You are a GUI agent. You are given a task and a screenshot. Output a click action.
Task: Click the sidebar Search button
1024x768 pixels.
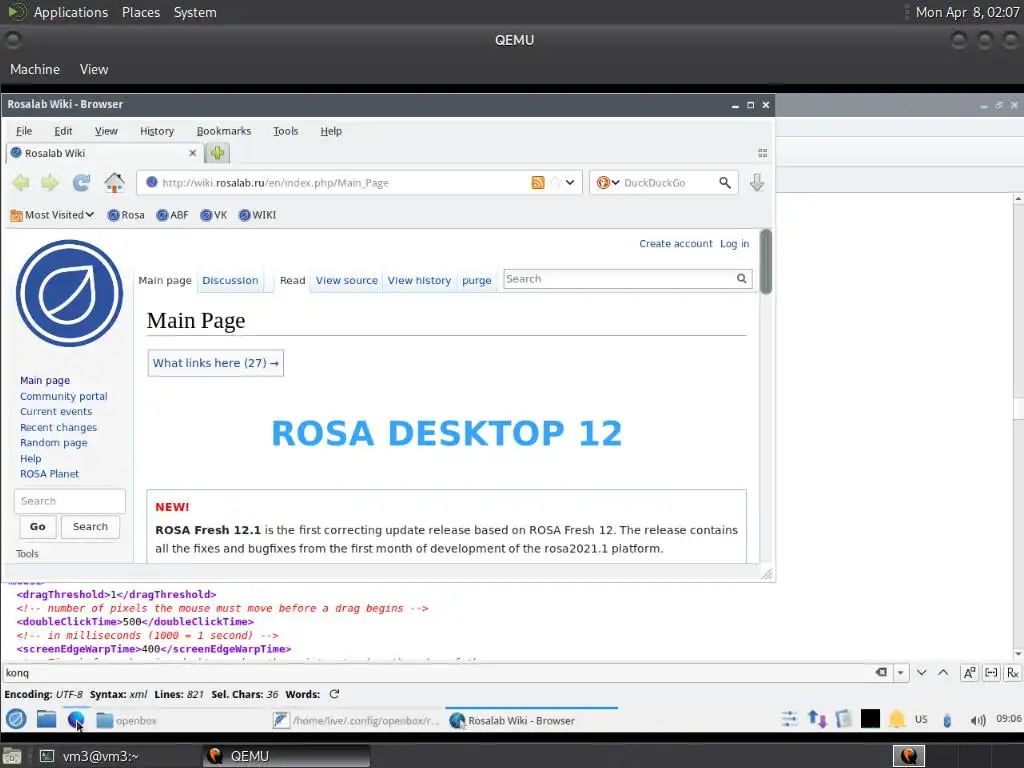point(90,527)
